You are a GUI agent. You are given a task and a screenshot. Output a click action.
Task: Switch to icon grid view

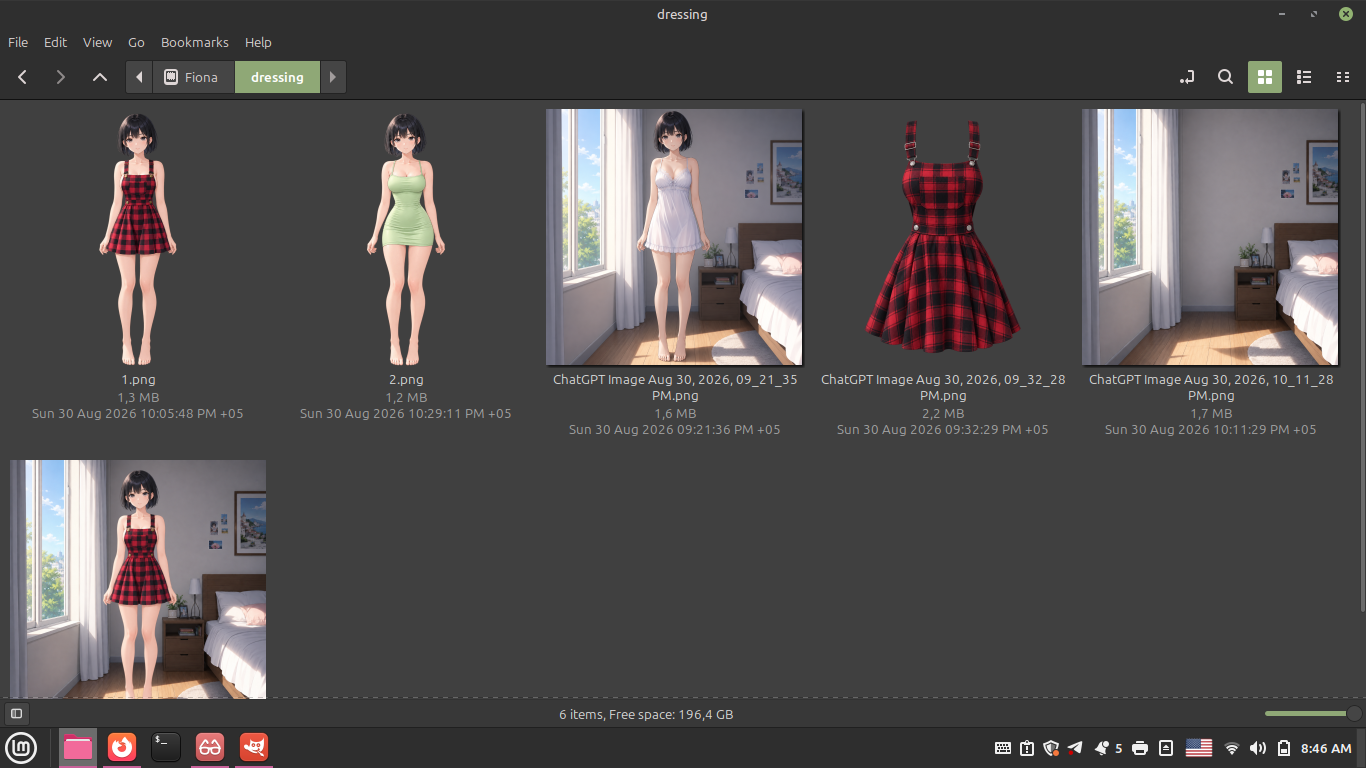click(1265, 77)
